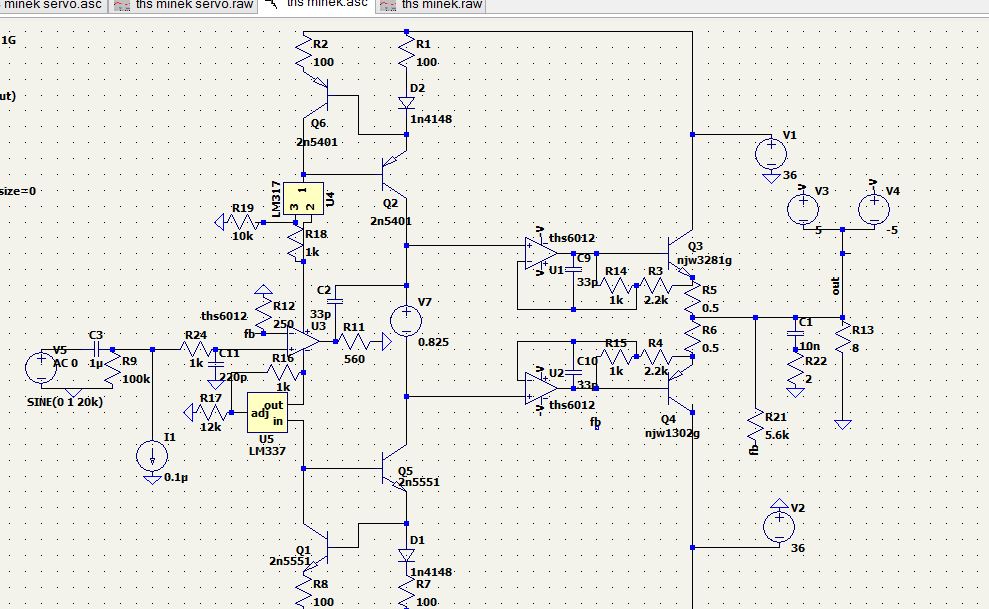Click voltage source V1 symbol
989x609 pixels.
771,153
